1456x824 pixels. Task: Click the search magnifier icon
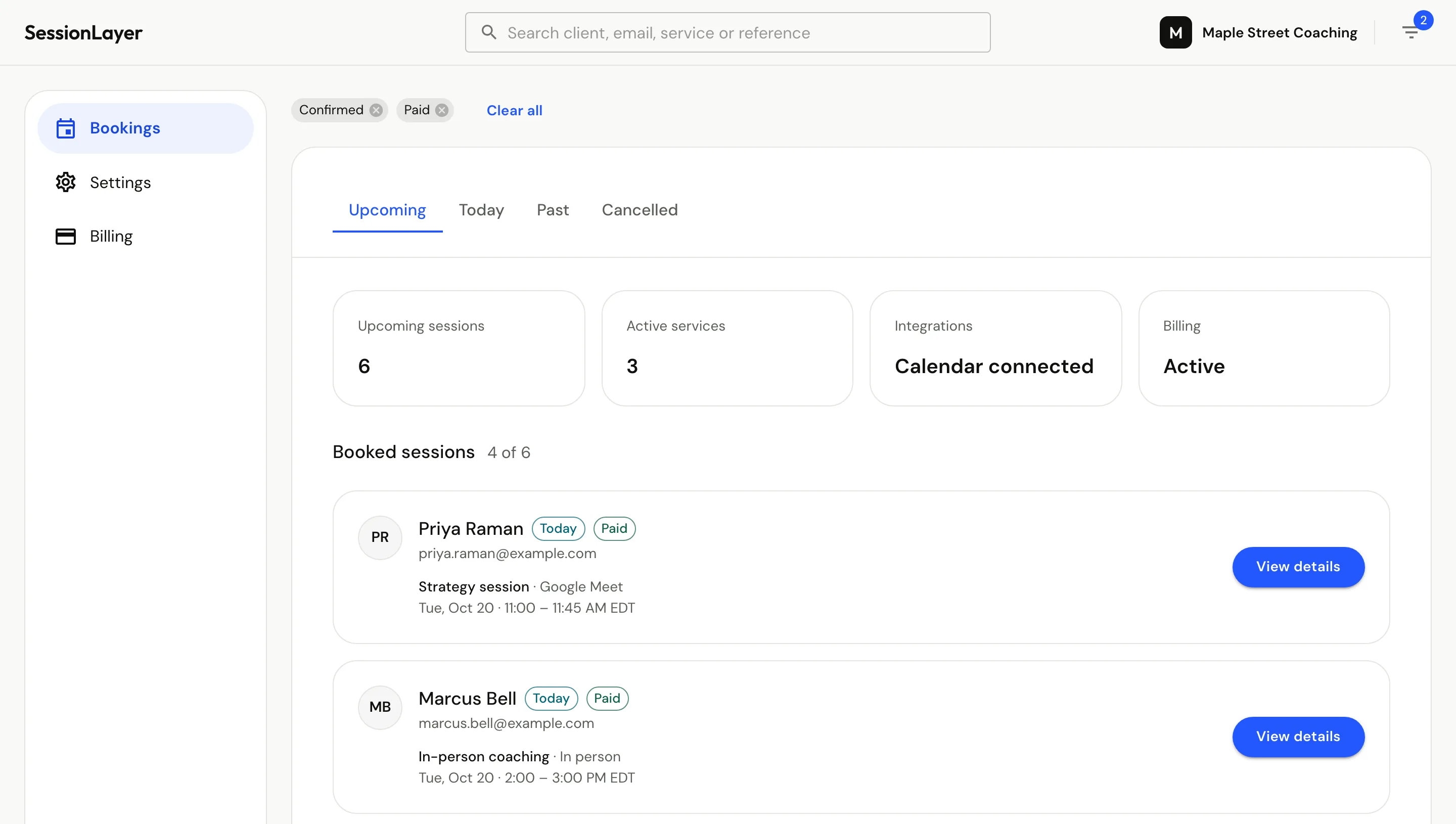[489, 32]
